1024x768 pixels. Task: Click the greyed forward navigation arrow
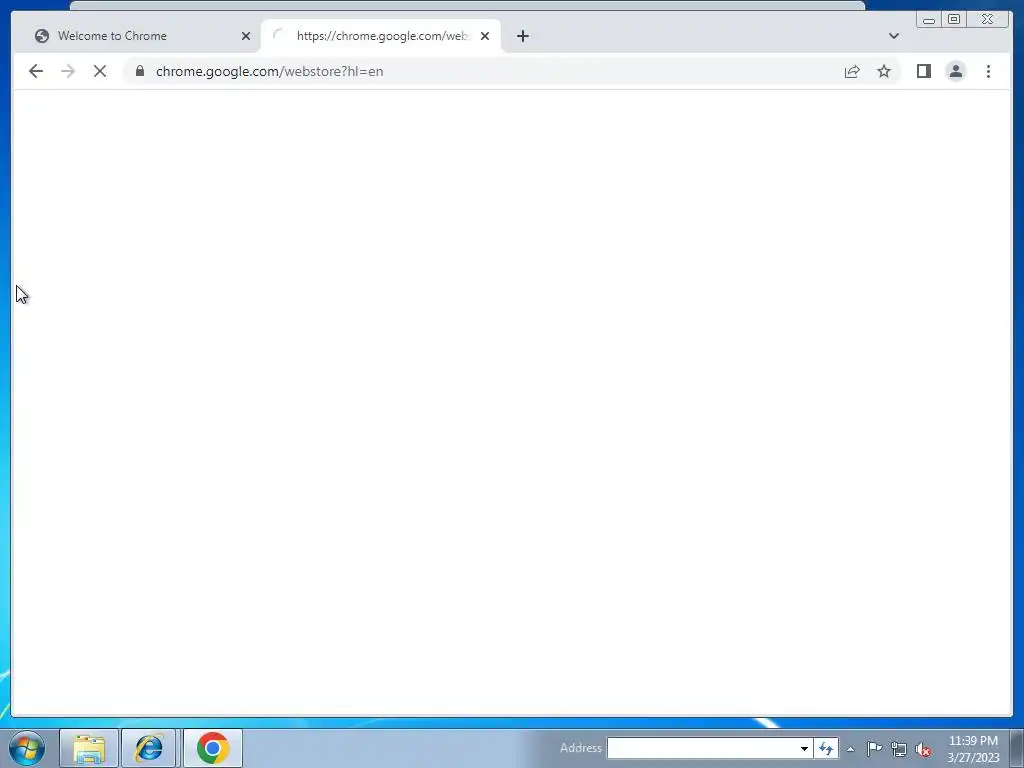click(x=68, y=71)
